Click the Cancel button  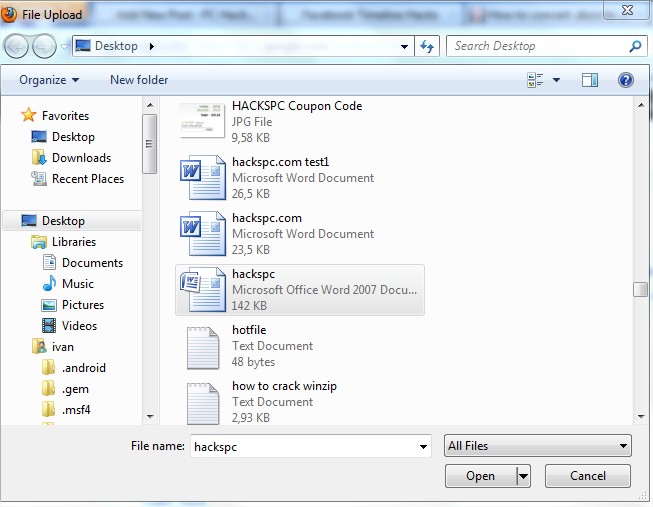pyautogui.click(x=588, y=476)
